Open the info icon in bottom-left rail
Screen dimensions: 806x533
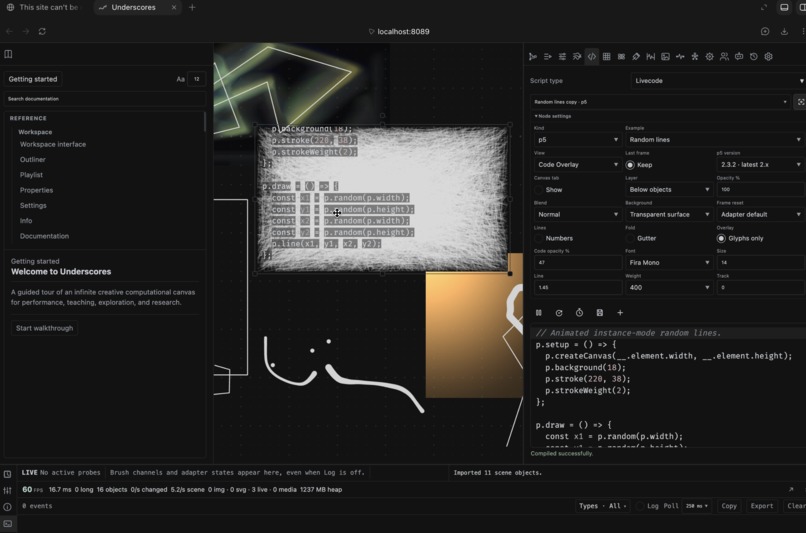7,507
